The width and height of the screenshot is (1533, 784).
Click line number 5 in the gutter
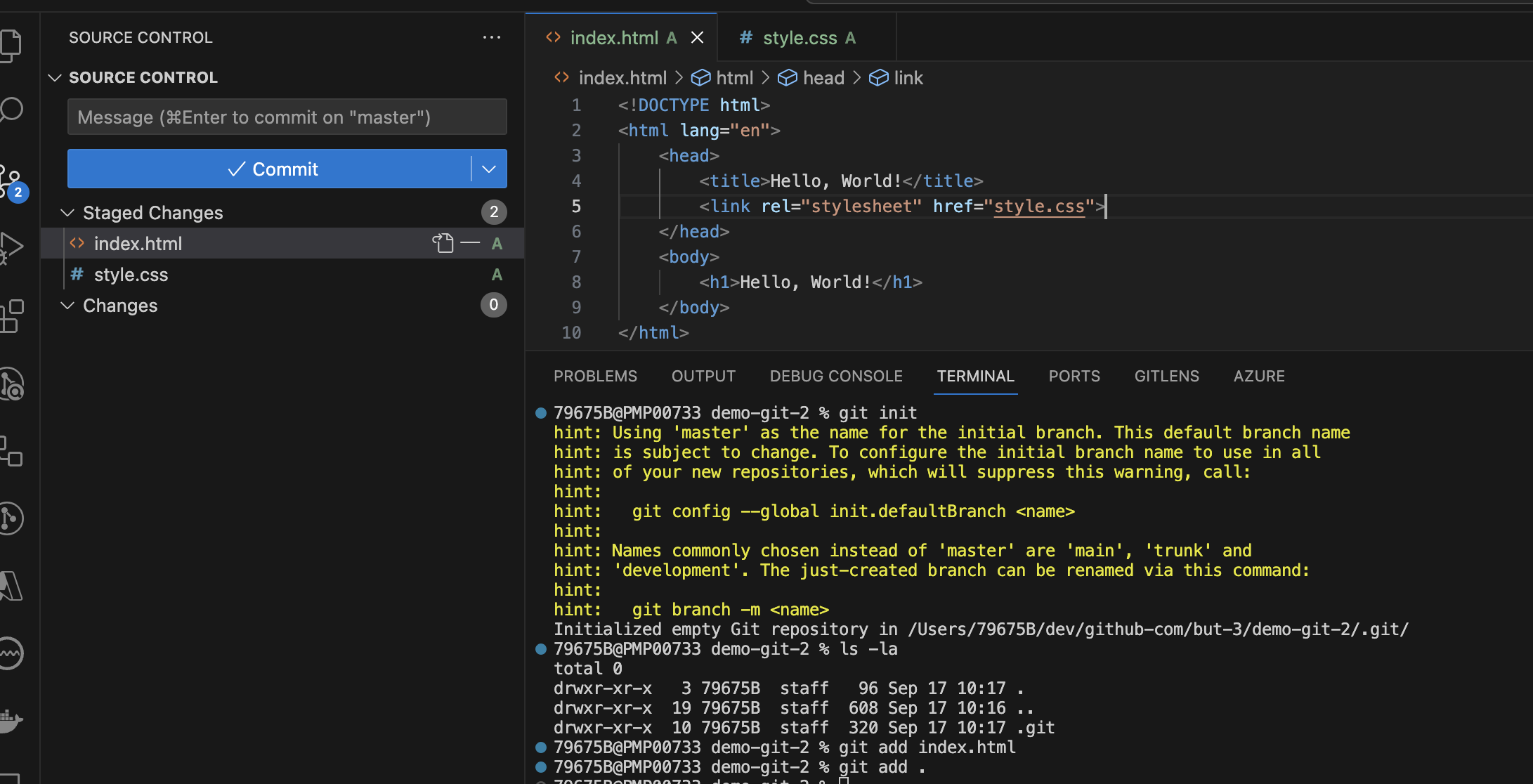576,206
